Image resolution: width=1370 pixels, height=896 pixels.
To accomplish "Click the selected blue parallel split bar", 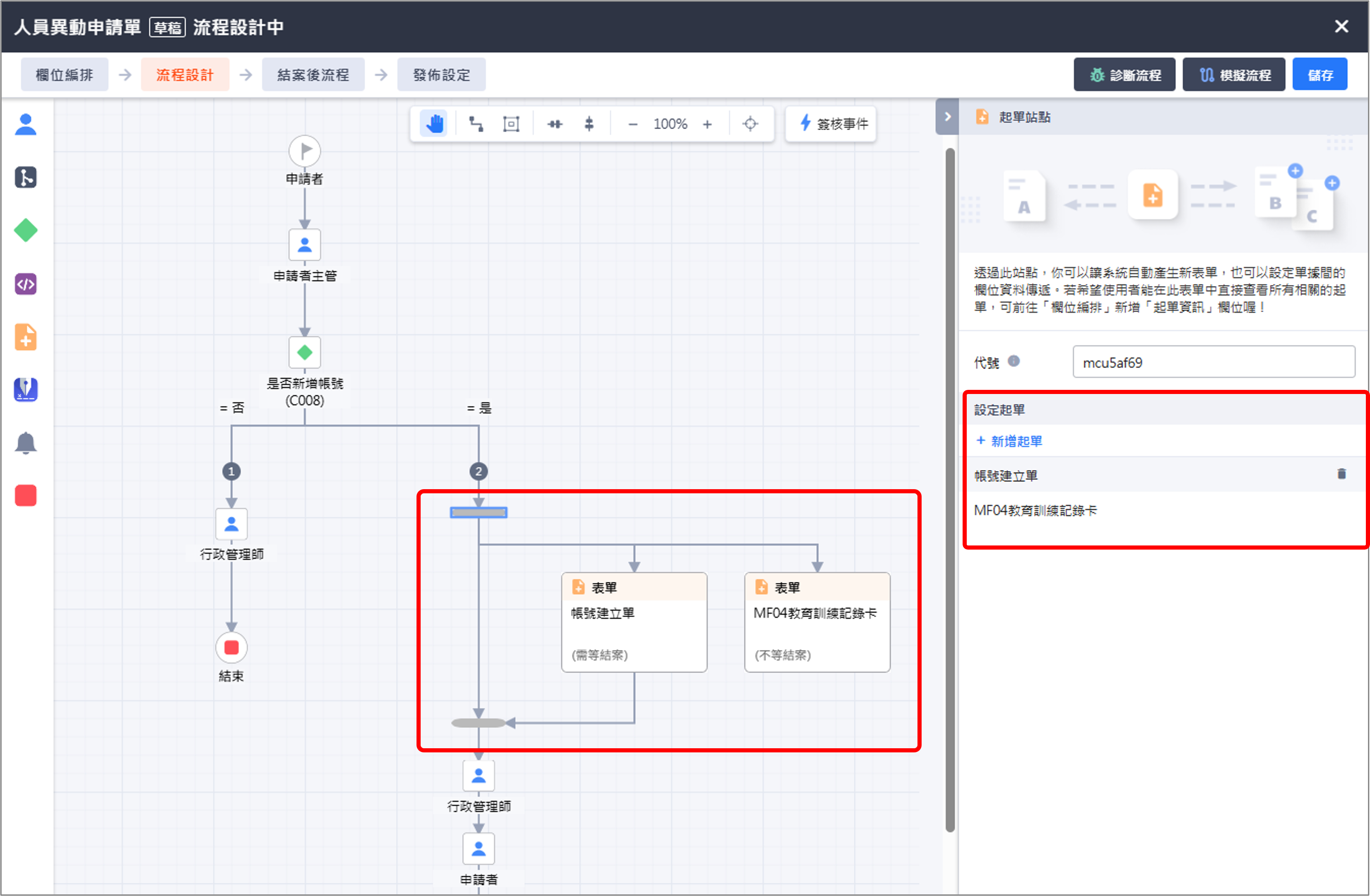I will point(478,512).
